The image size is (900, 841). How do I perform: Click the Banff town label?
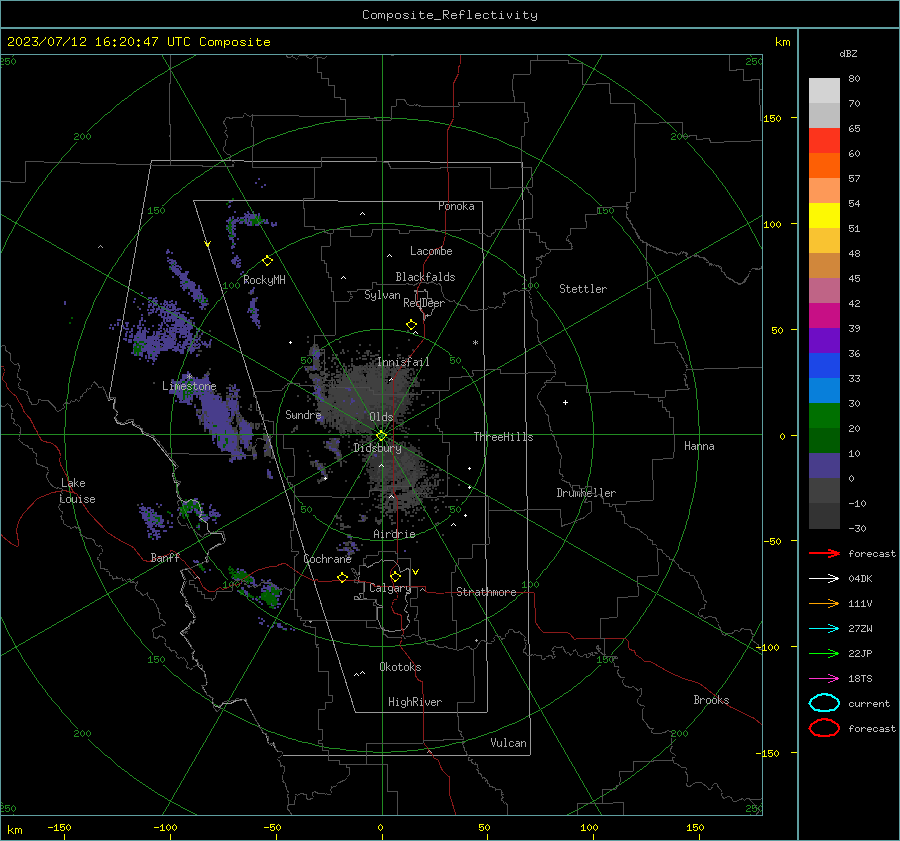[165, 557]
